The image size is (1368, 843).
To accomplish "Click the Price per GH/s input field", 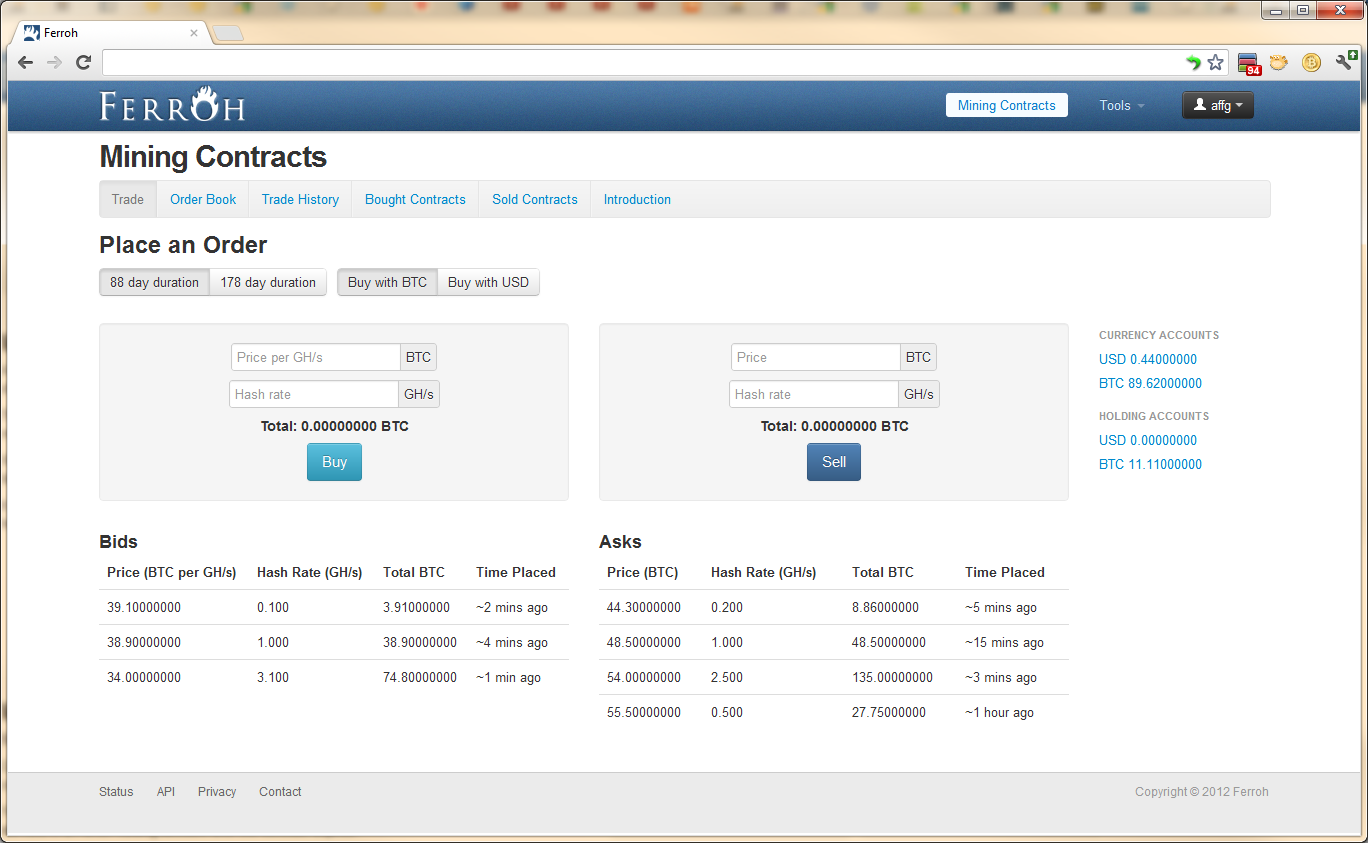I will (x=316, y=358).
